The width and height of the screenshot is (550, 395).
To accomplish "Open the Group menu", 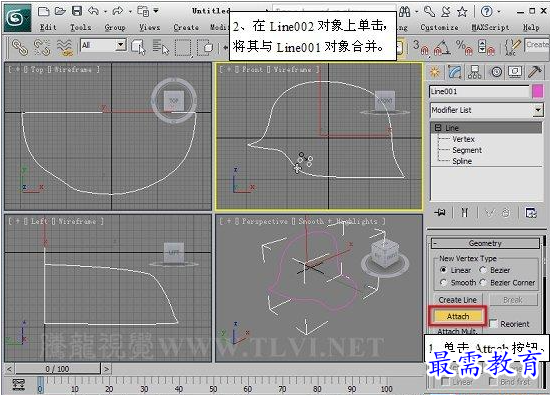I will (x=115, y=27).
